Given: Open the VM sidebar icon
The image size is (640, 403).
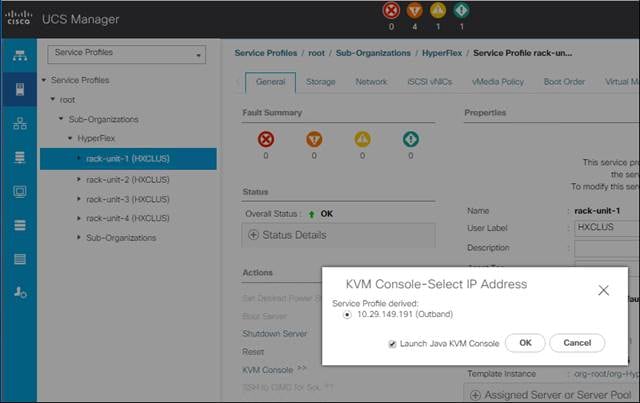Looking at the screenshot, I should [20, 191].
